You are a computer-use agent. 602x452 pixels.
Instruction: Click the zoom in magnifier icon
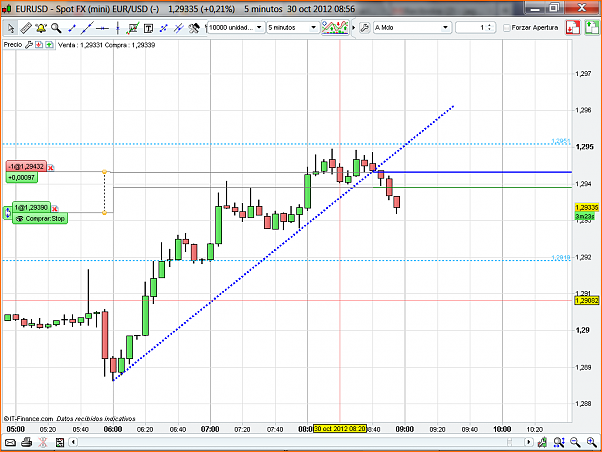click(592, 442)
